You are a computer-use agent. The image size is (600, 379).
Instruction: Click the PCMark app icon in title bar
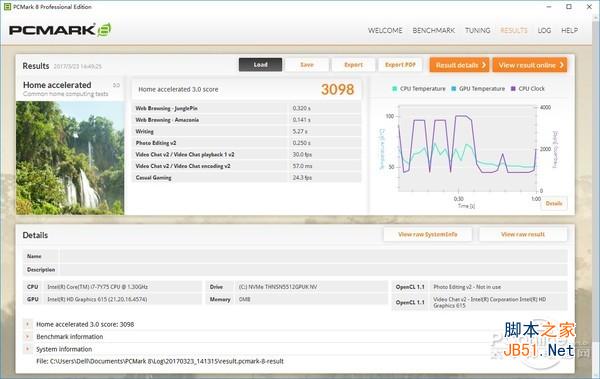coord(7,7)
